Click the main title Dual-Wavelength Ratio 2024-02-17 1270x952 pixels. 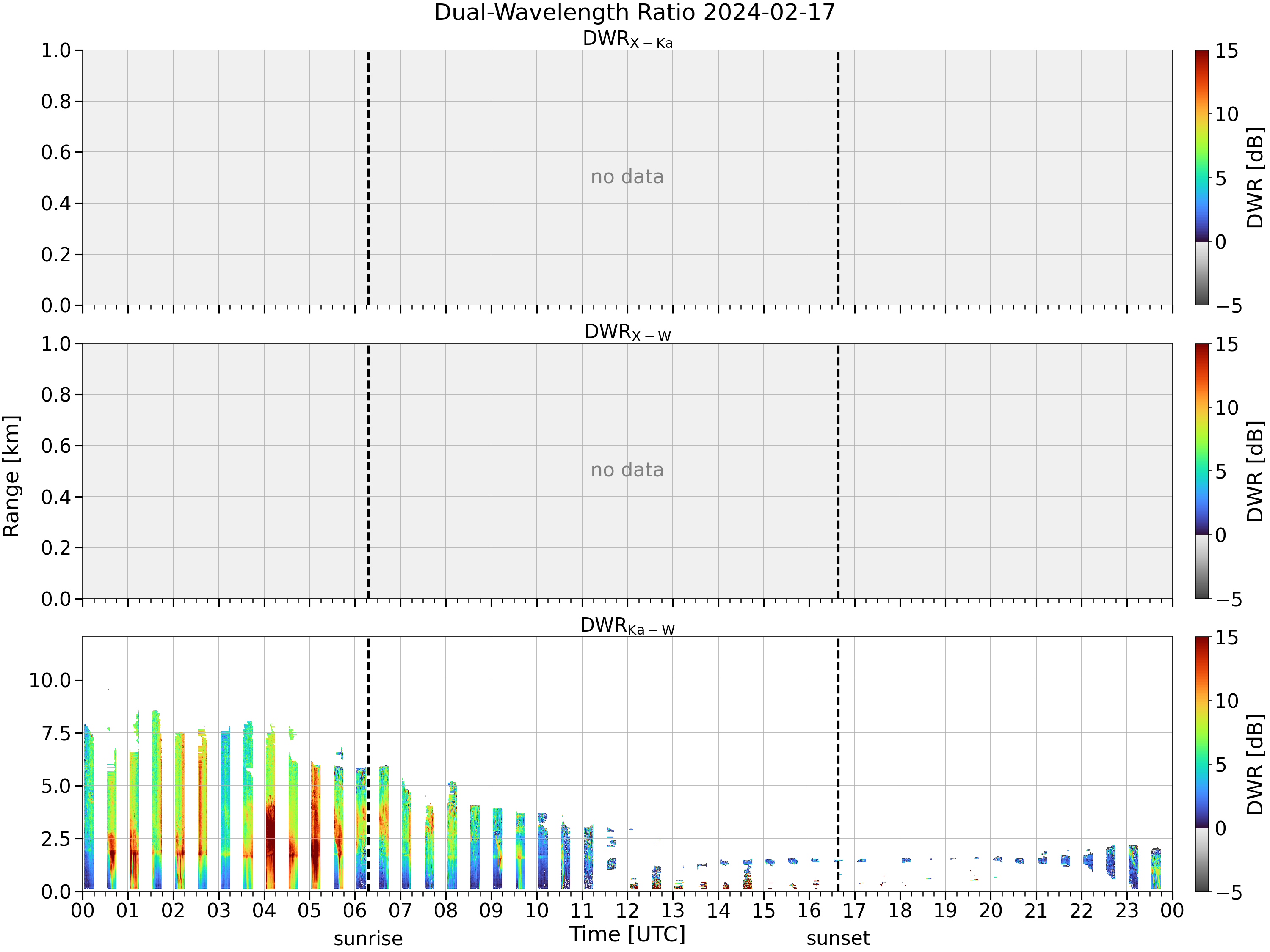click(635, 13)
